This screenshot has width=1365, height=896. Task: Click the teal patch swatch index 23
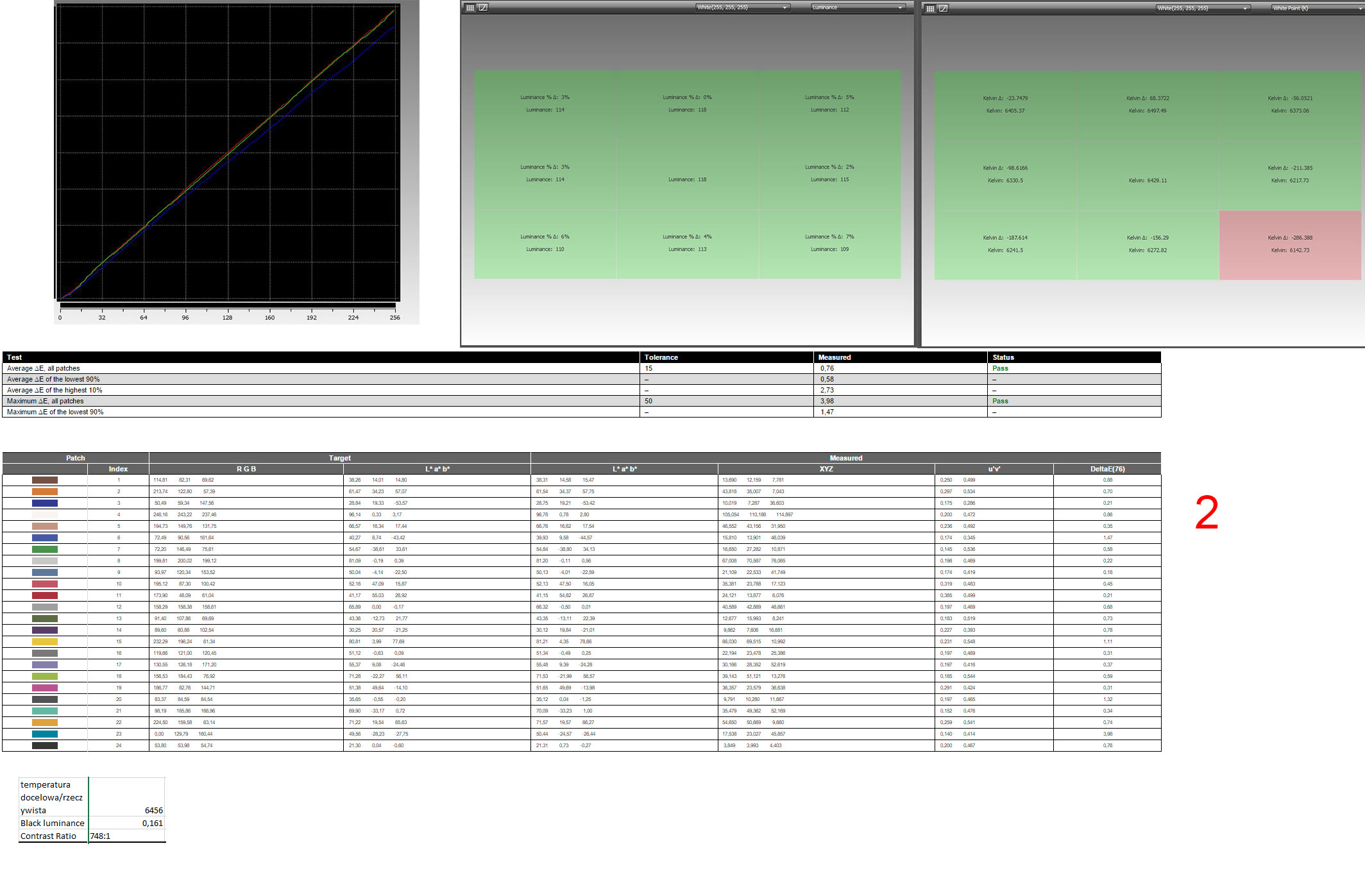click(x=45, y=734)
